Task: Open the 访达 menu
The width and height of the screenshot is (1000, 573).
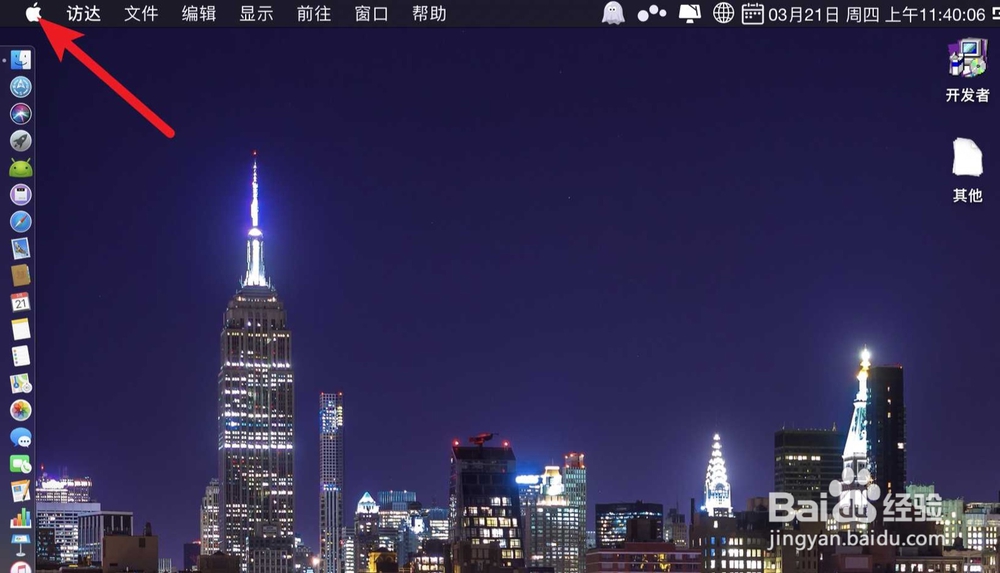Action: (x=84, y=13)
